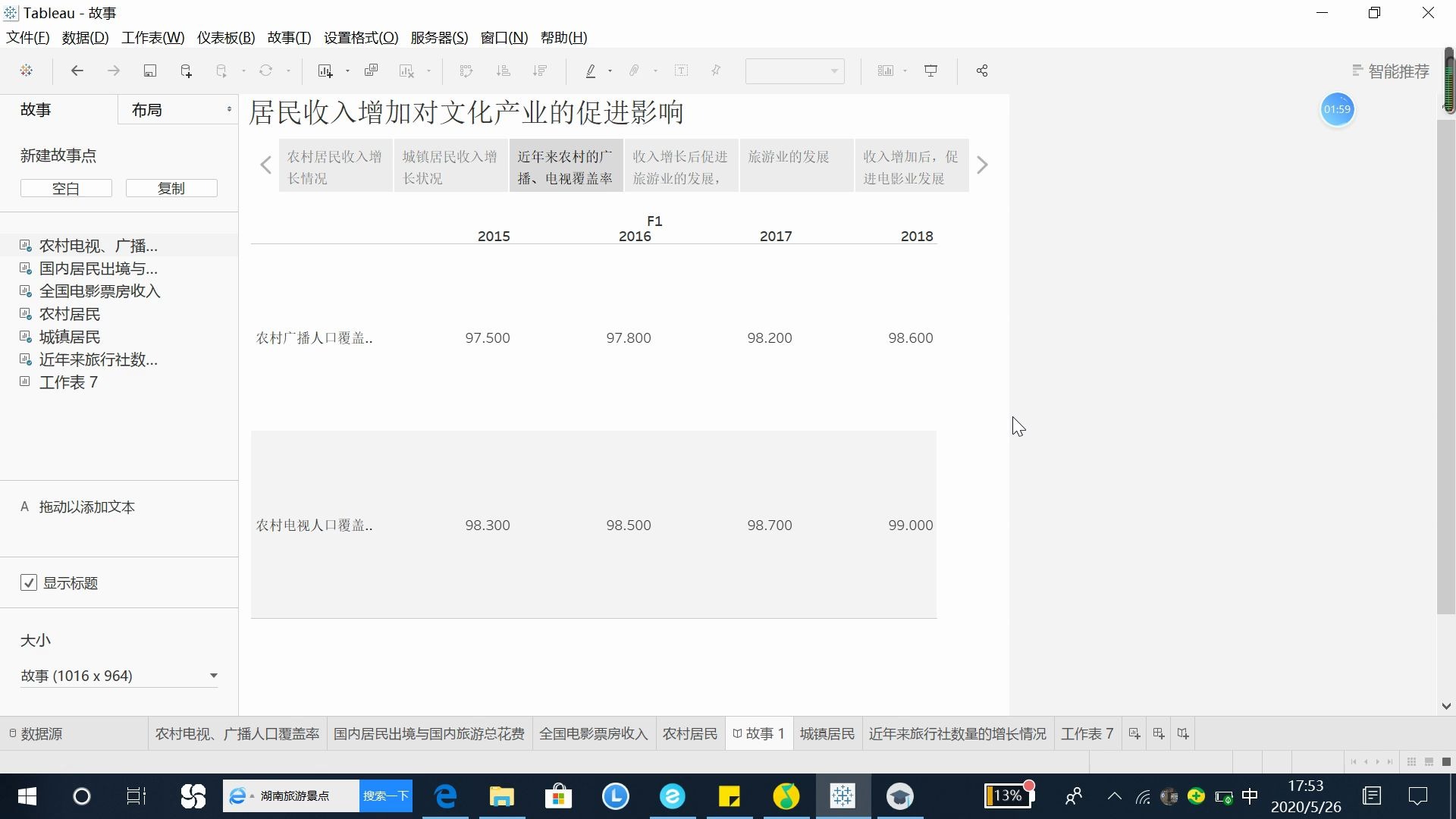
Task: Switch to sheet sorter grid icon in status bar
Action: (1411, 761)
